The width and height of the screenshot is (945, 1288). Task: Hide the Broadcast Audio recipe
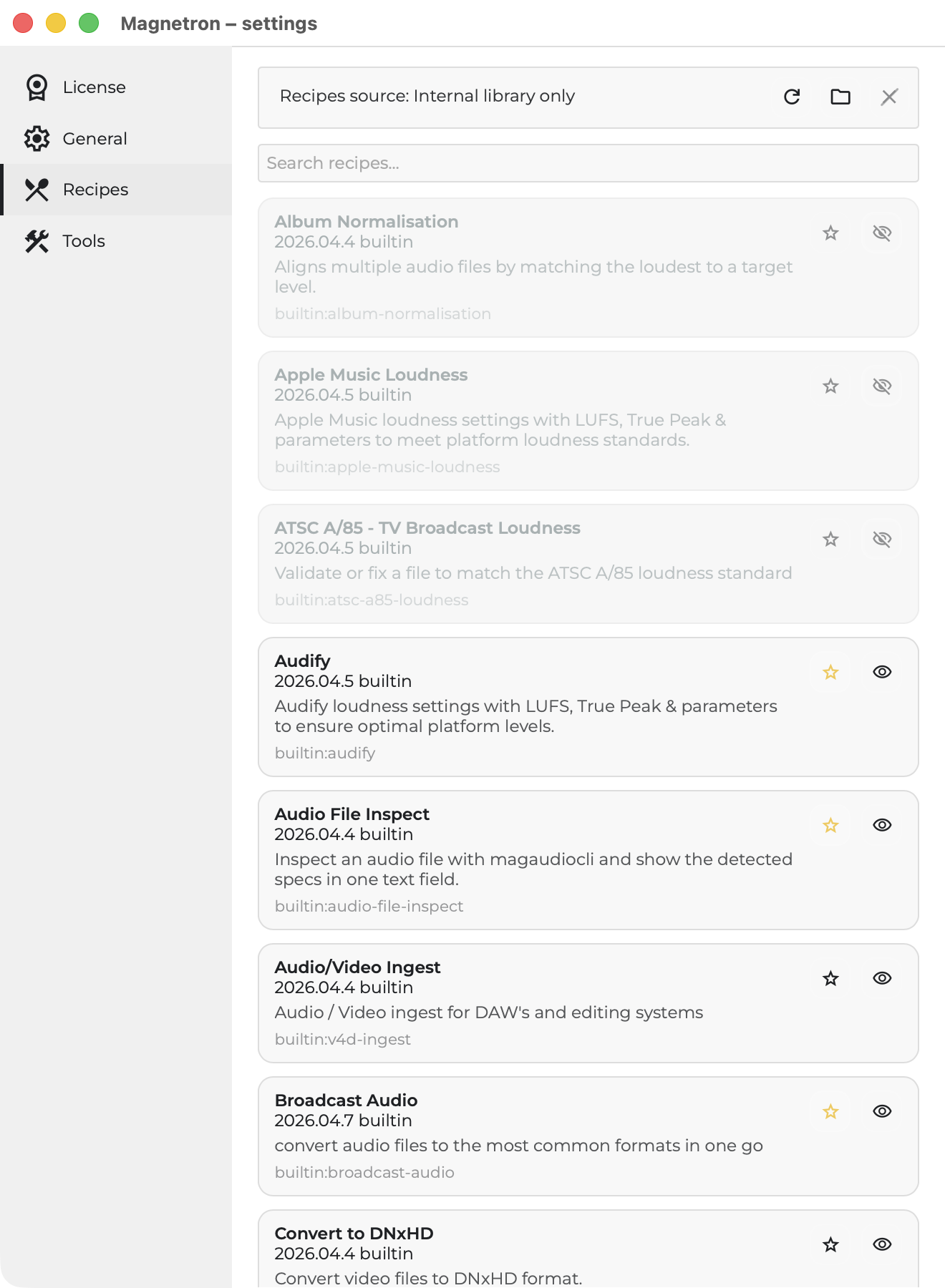pos(882,1112)
